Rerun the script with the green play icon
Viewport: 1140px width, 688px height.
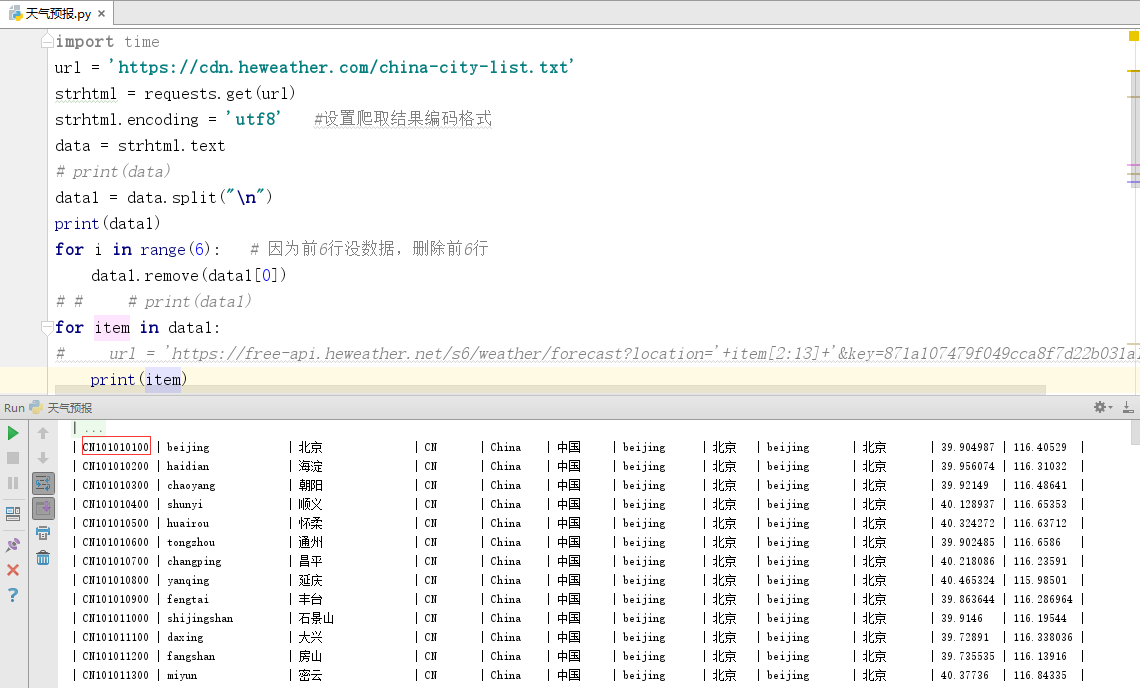(x=12, y=433)
